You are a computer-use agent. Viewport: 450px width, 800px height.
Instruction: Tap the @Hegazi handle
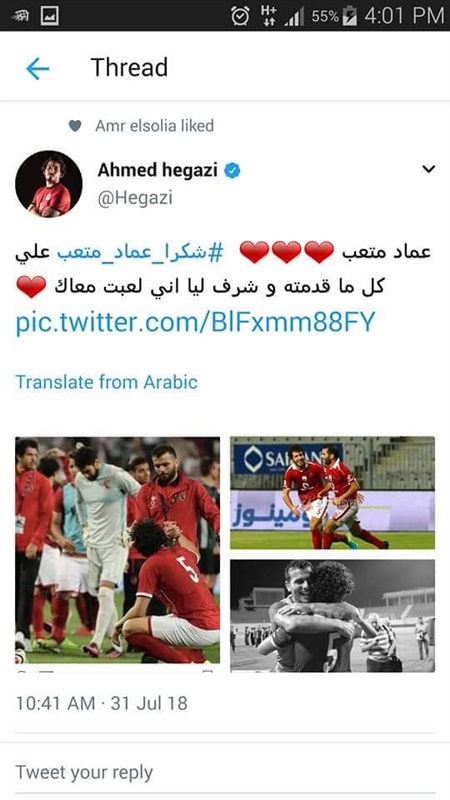[135, 198]
